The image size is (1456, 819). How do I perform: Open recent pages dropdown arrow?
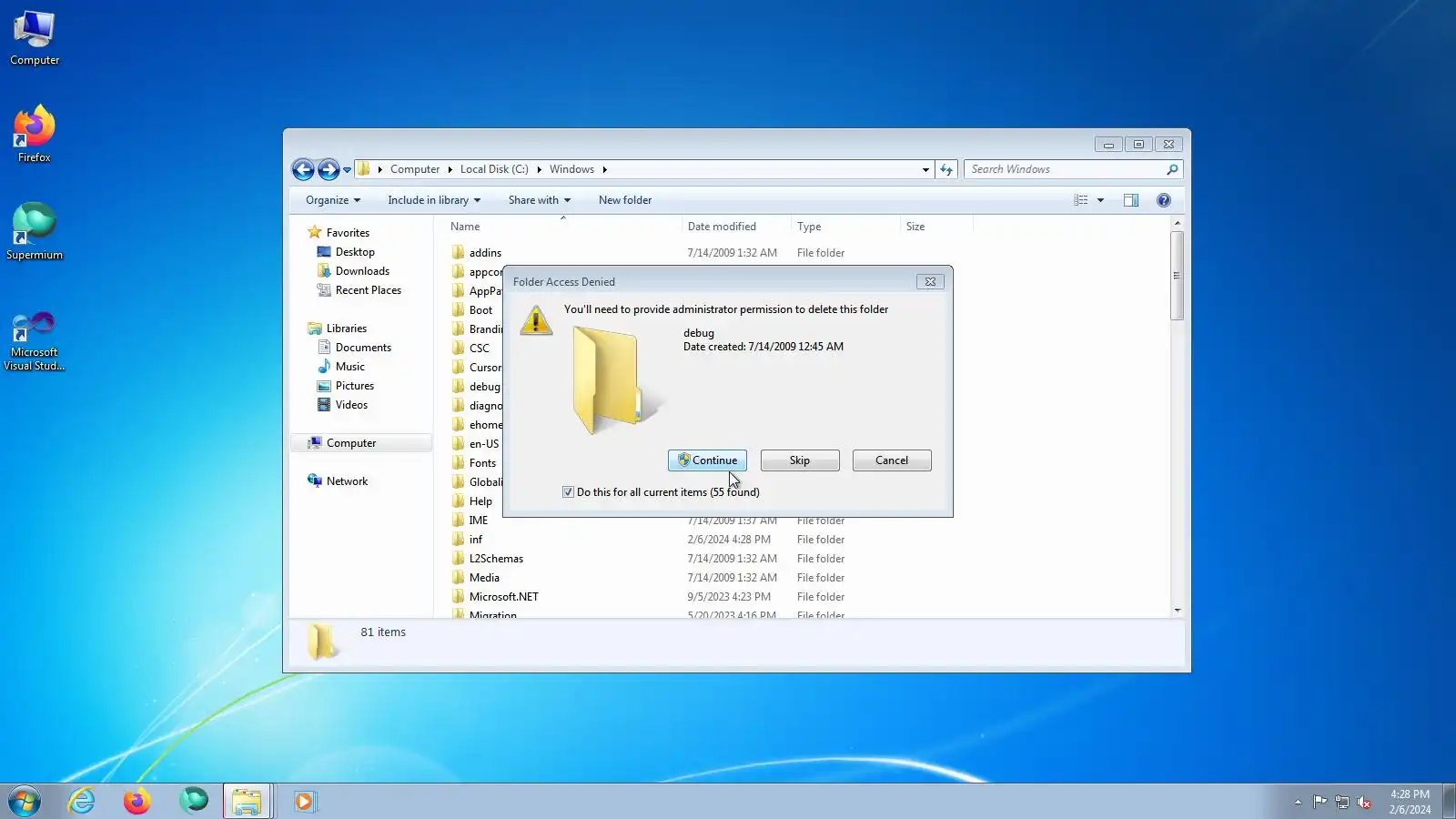[x=347, y=170]
